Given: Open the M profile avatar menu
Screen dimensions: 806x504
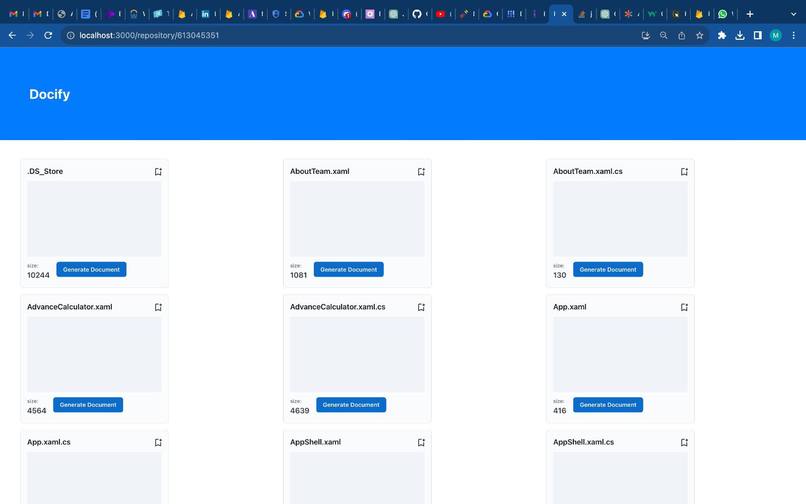Looking at the screenshot, I should point(776,35).
